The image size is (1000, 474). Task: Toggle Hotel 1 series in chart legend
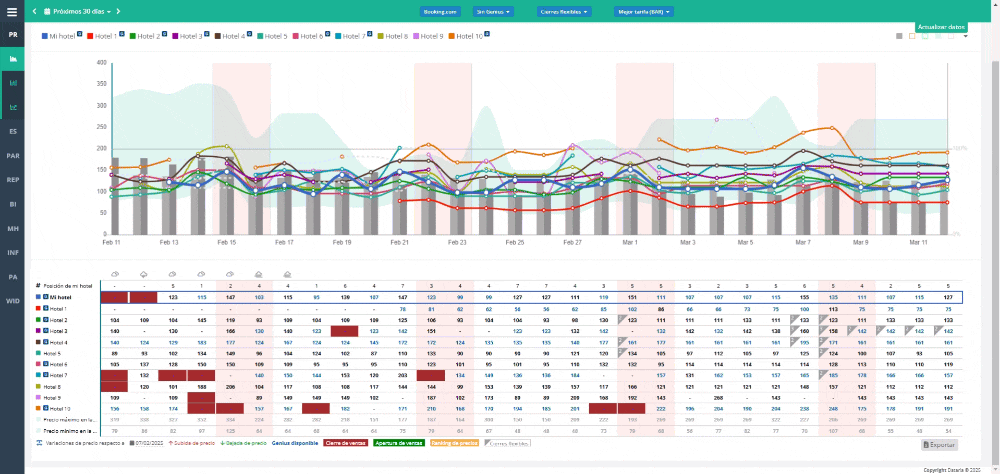(x=101, y=36)
